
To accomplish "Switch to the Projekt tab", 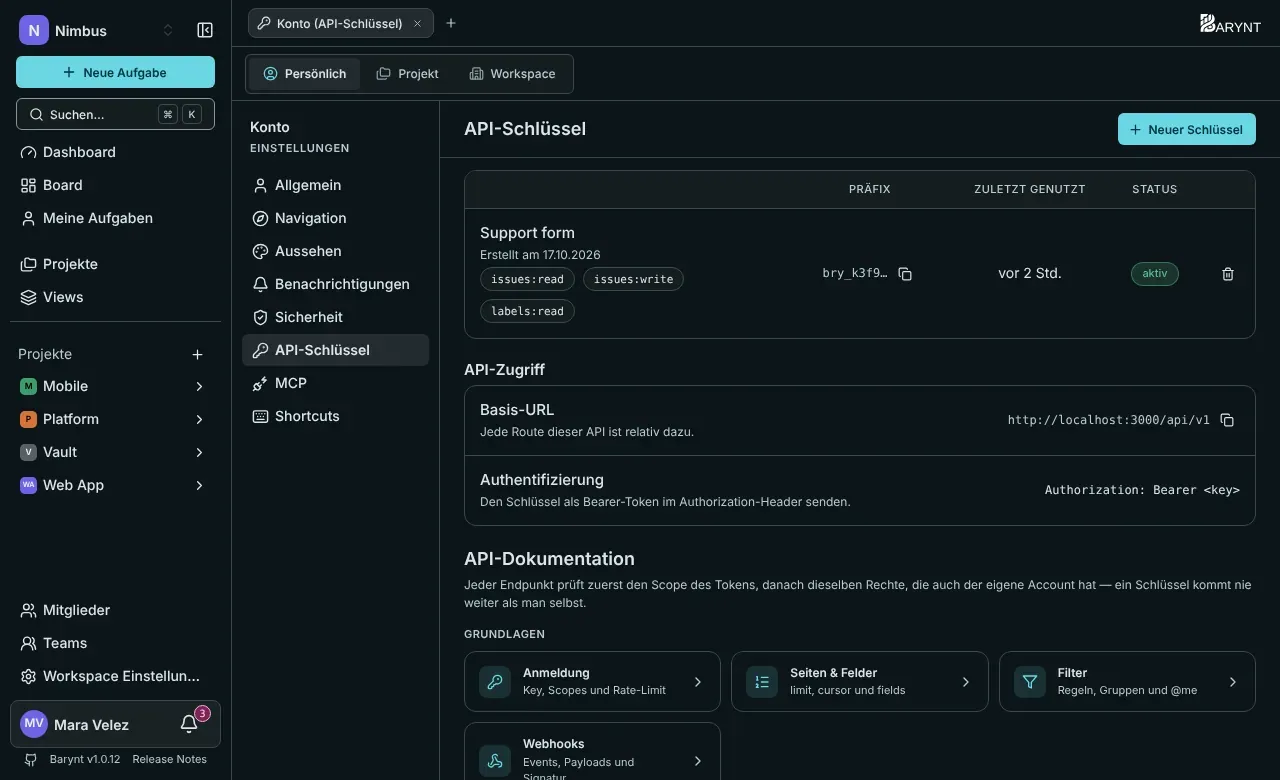I will 407,74.
